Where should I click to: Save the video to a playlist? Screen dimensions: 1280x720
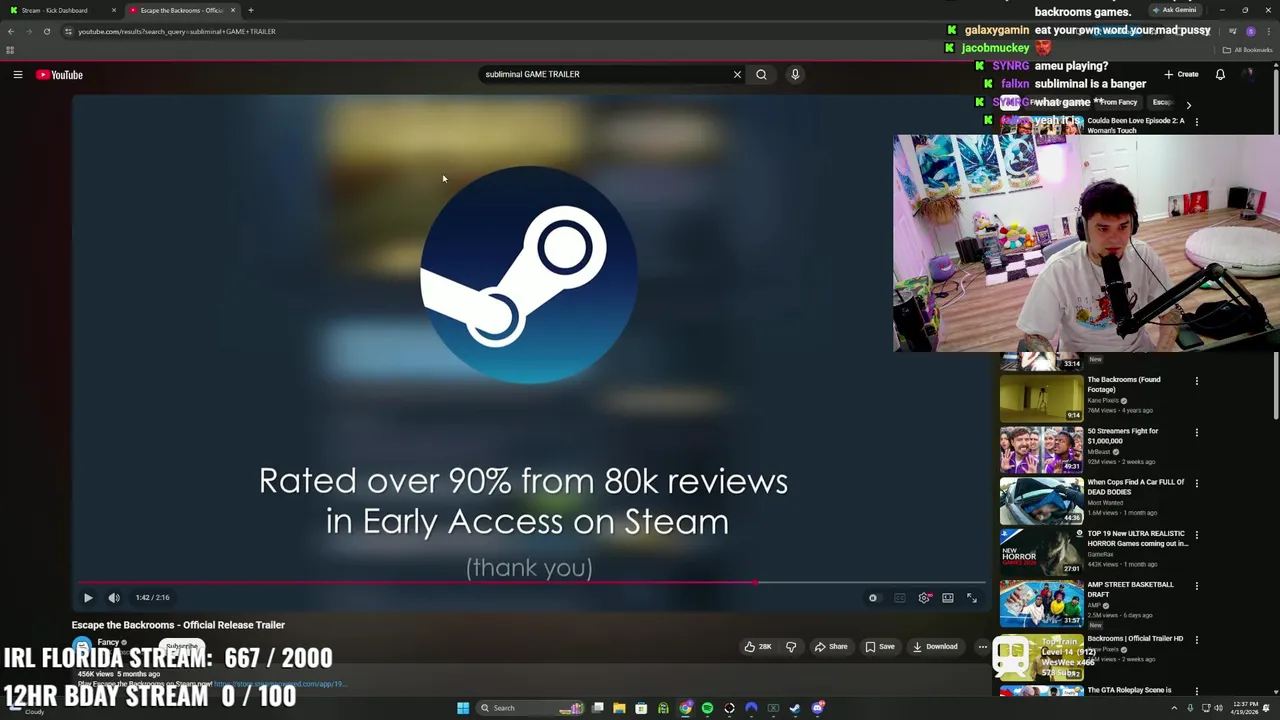[x=880, y=647]
